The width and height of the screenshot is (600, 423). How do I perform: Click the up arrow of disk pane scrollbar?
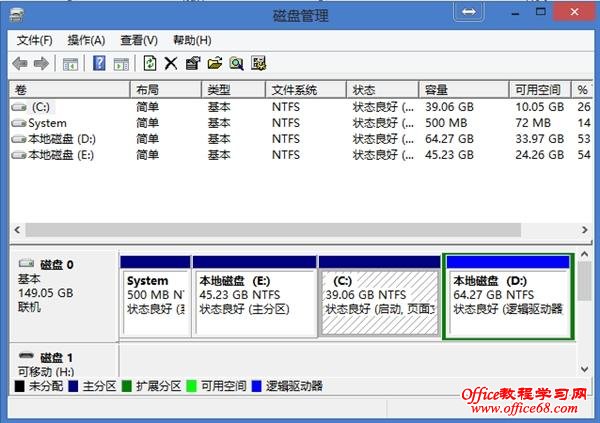coord(584,254)
